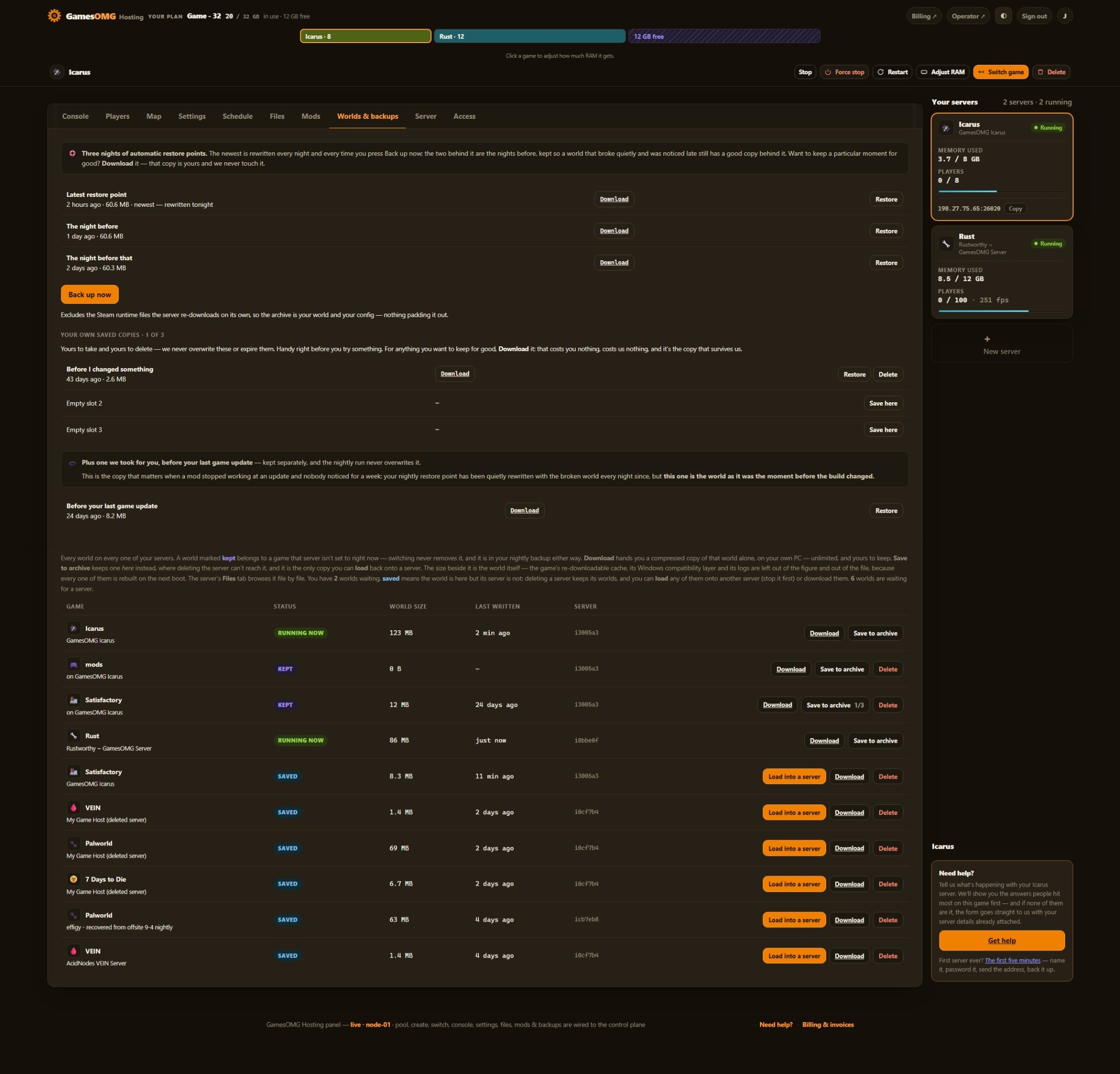Restart the Icarus server
Screen dimensions: 1120x1074
point(892,72)
